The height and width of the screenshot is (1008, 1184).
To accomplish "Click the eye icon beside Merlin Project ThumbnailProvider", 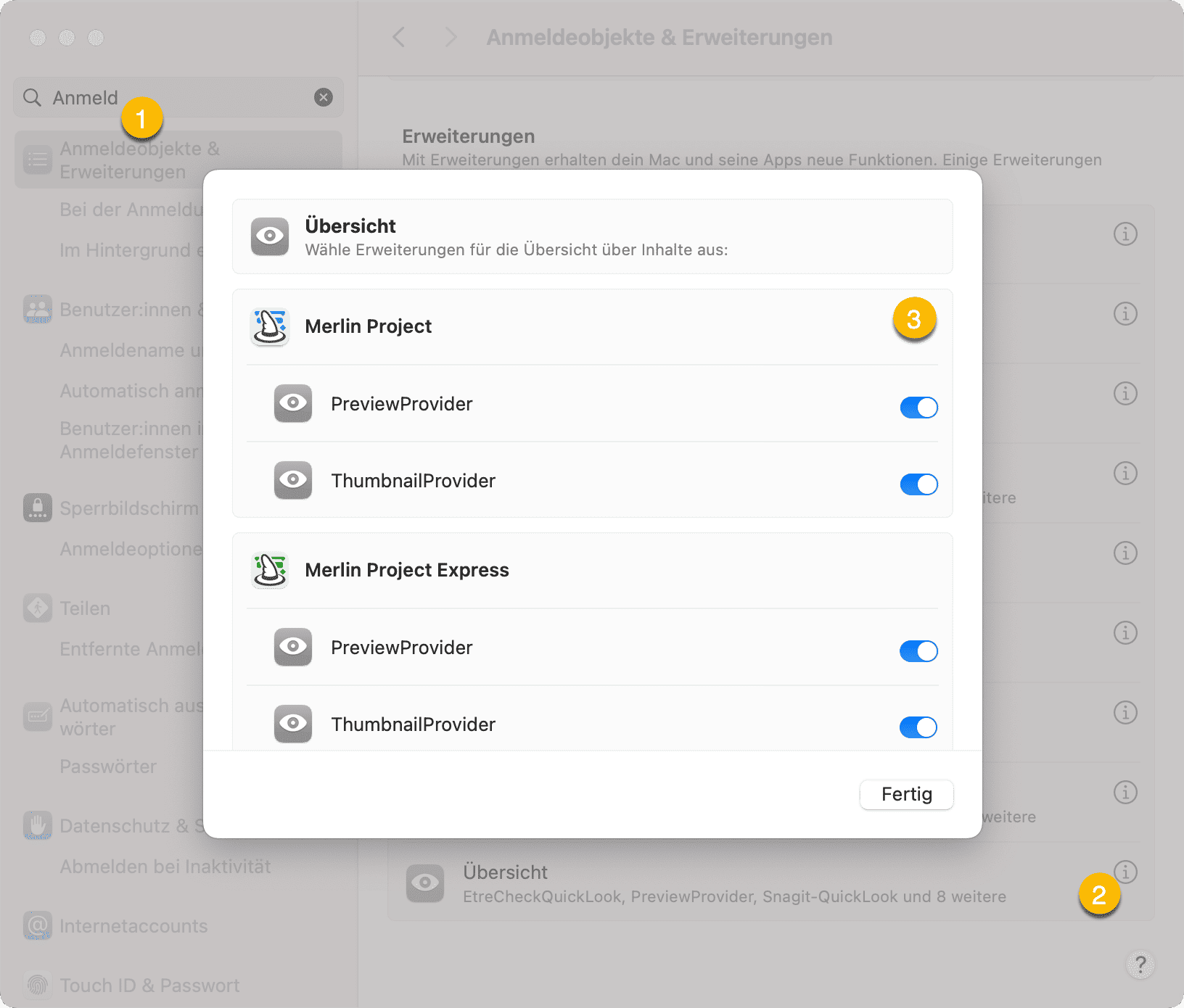I will (x=293, y=481).
